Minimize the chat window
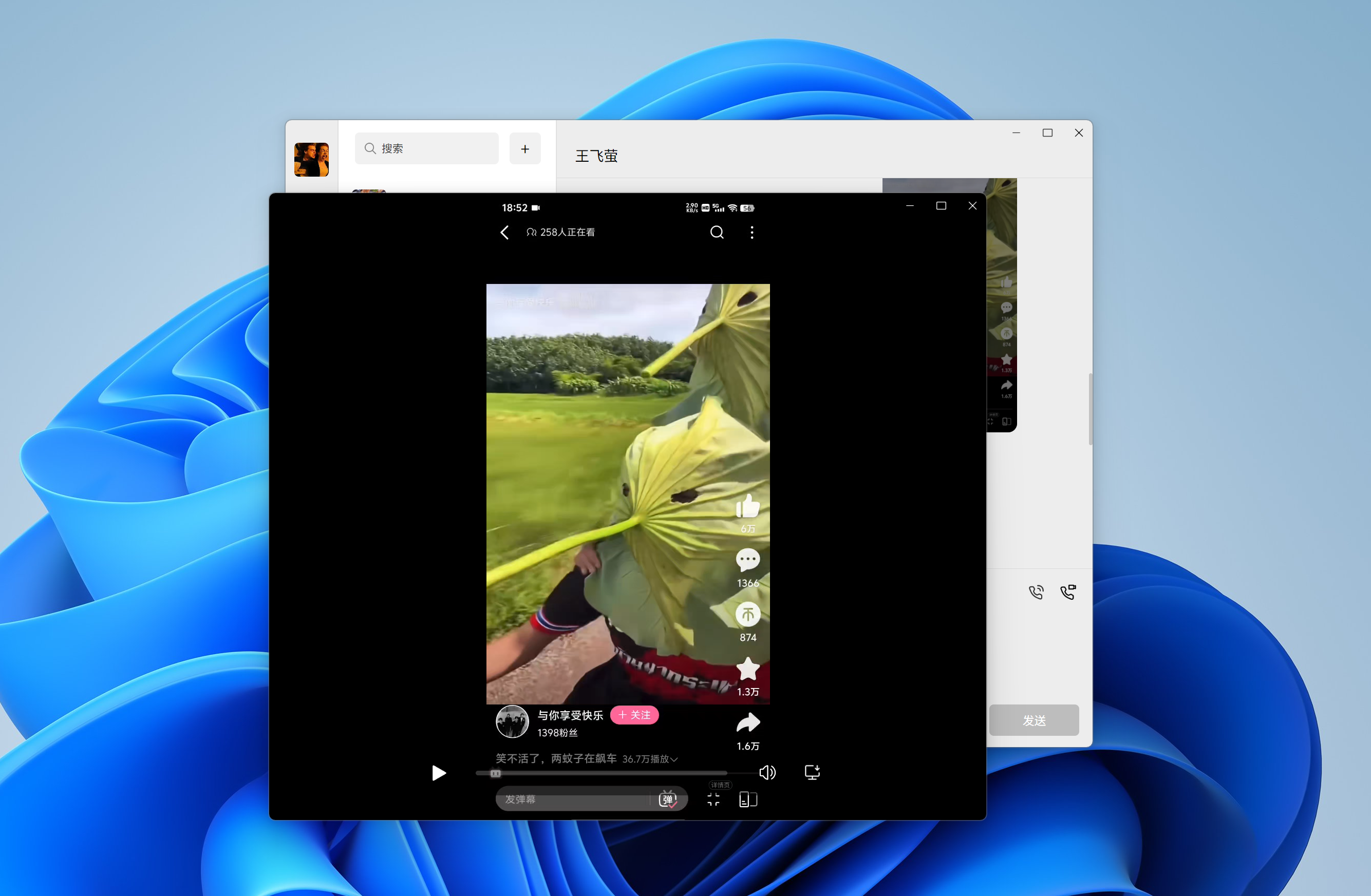This screenshot has height=896, width=1371. (x=1016, y=132)
